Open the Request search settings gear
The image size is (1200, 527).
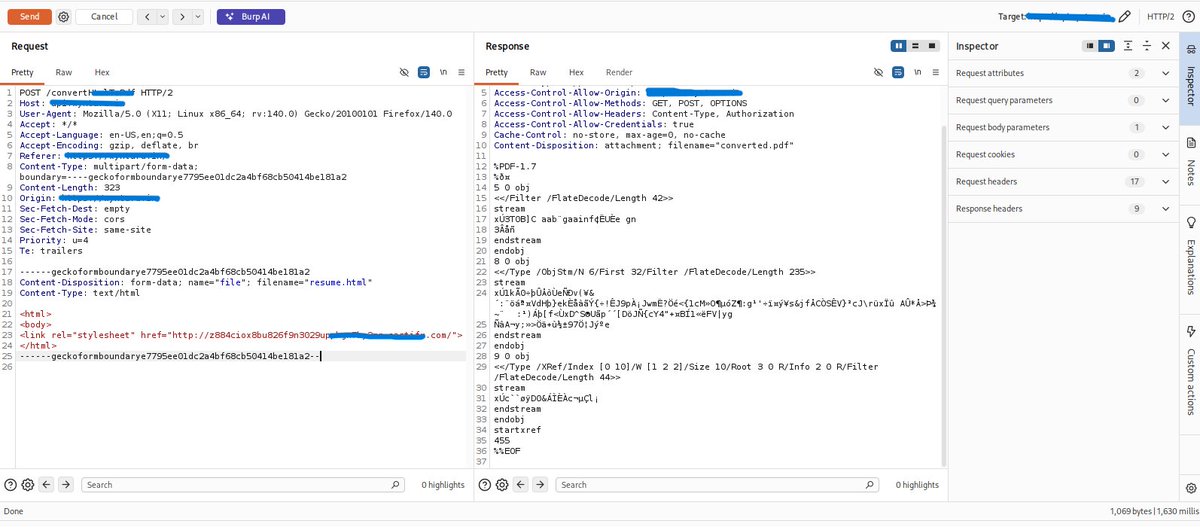tap(28, 484)
